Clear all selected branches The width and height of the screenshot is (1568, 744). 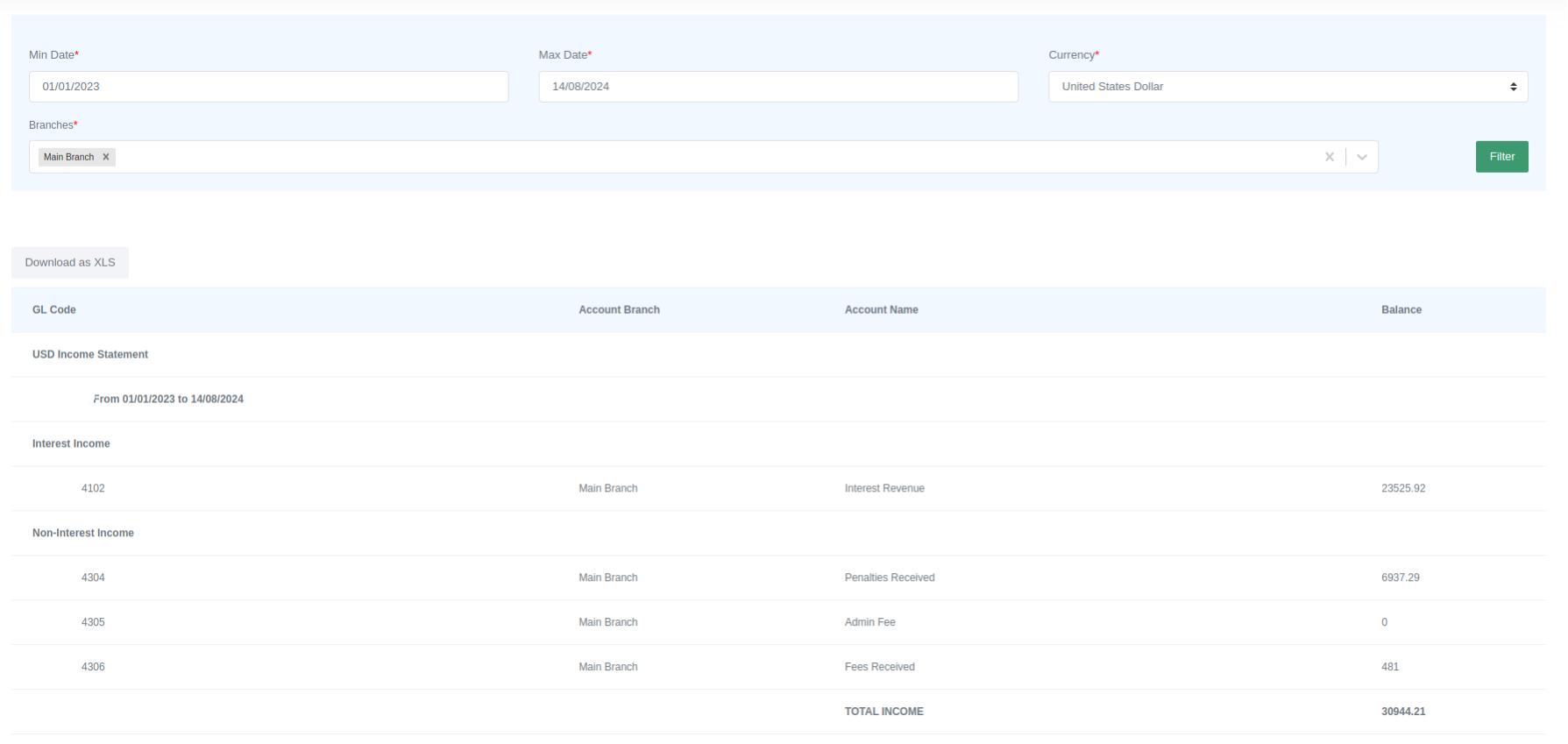[x=1329, y=157]
